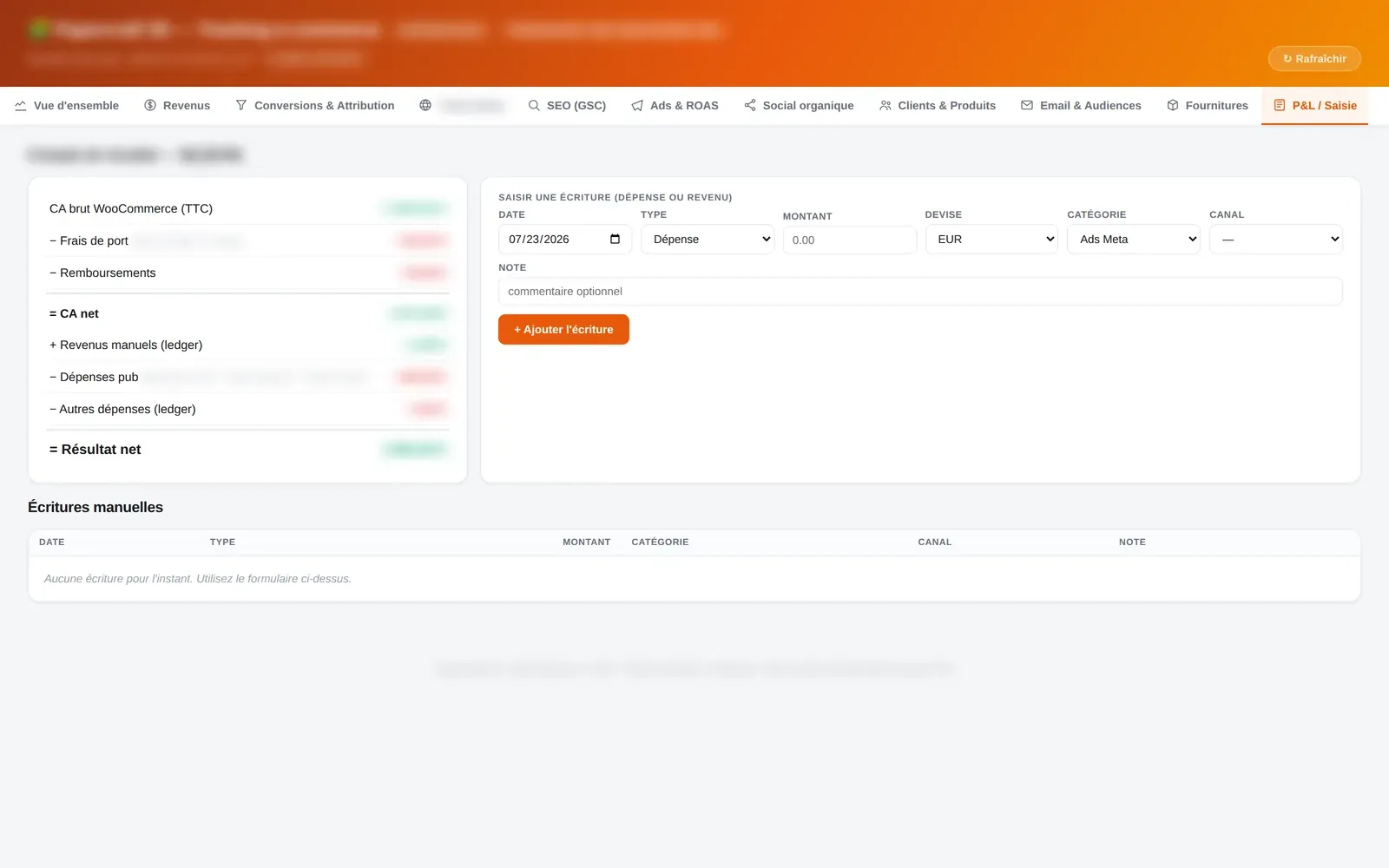Click the Note commentaire optionnel field
This screenshot has height=868, width=1389.
pos(920,292)
